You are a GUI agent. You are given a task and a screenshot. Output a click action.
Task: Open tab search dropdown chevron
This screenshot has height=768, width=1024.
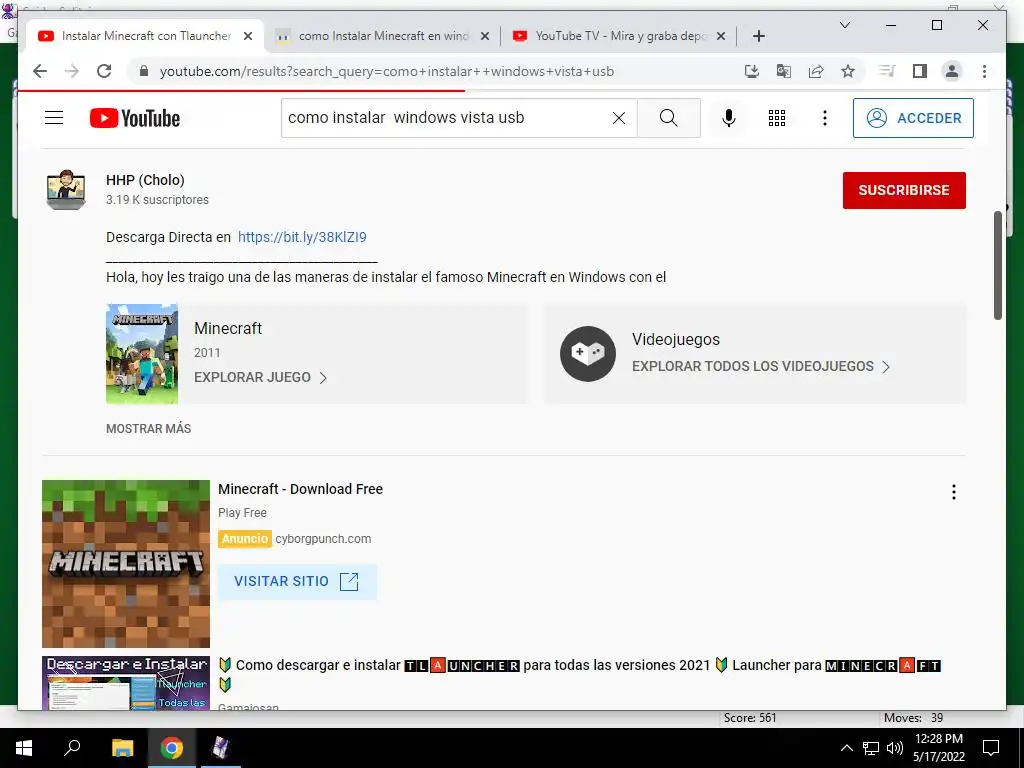point(844,25)
